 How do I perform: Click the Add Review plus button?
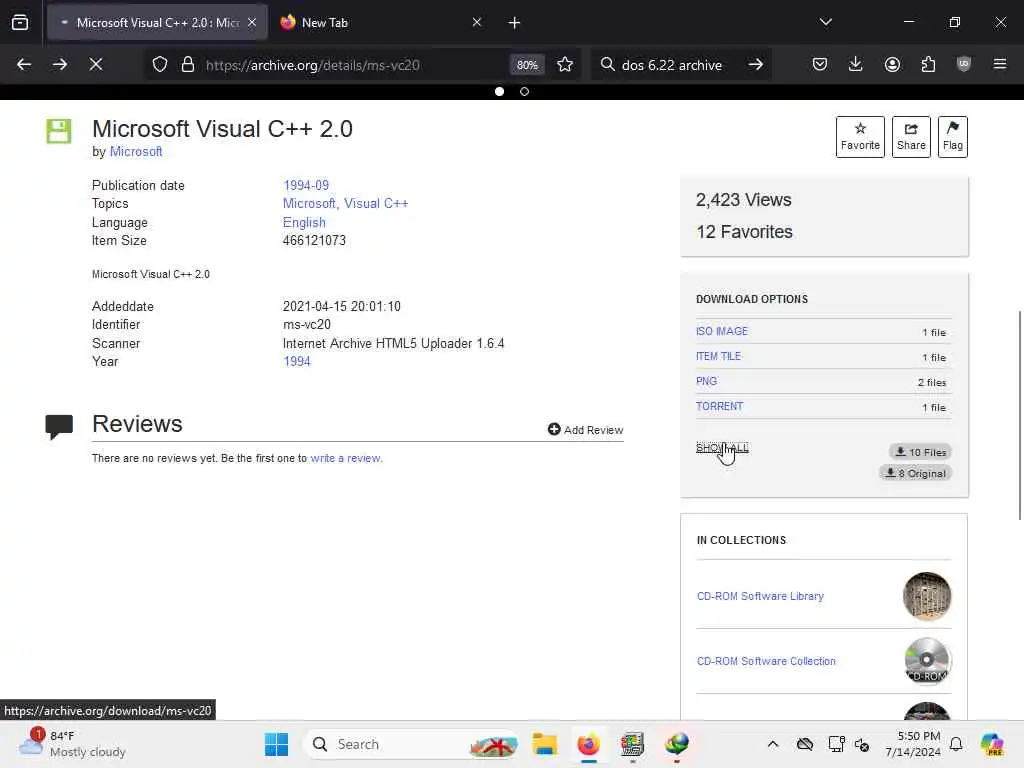585,430
